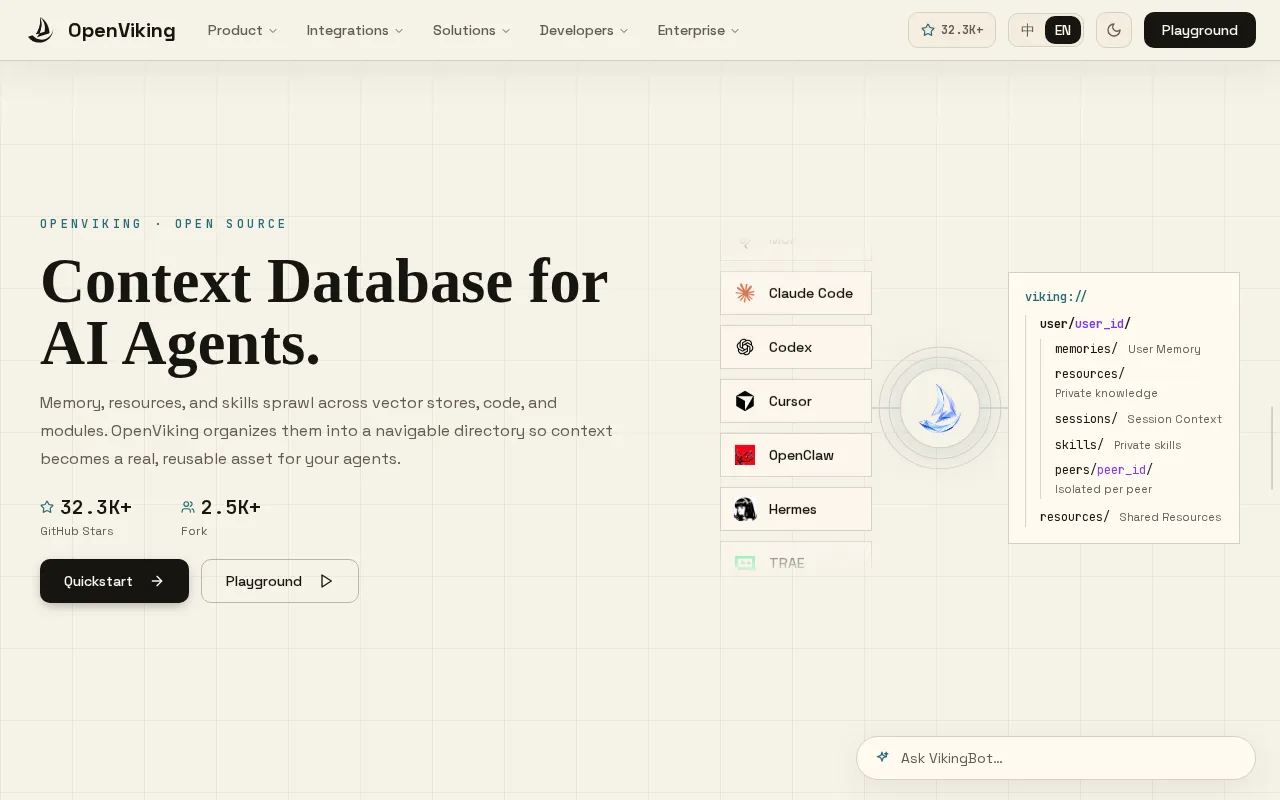Click the memories/ User Memory row

point(1128,349)
